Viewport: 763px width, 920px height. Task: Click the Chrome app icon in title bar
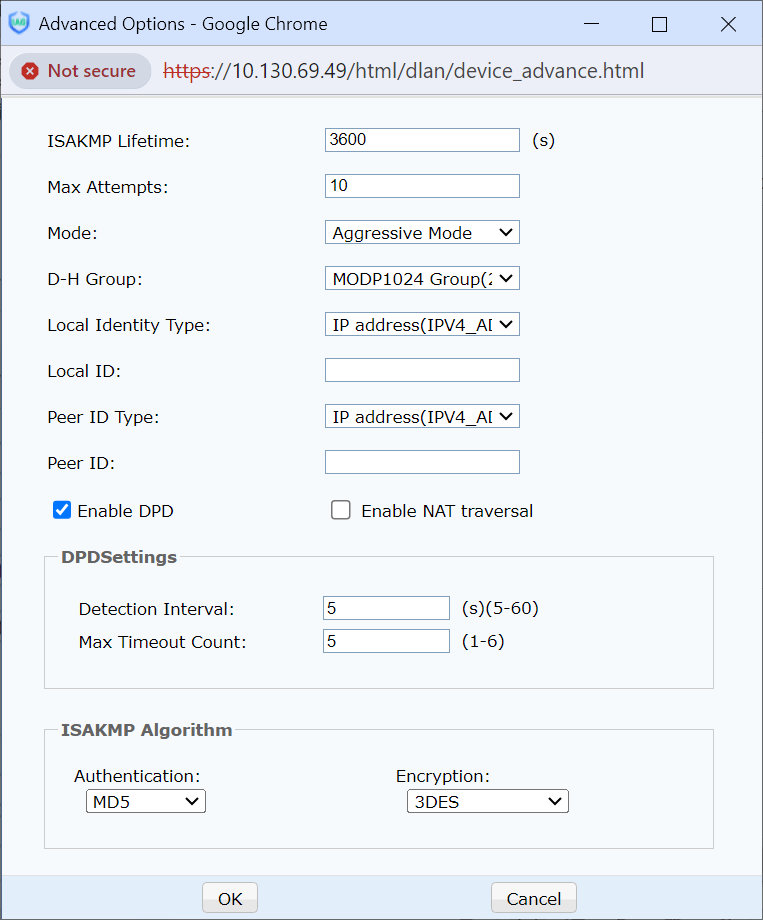coord(19,24)
